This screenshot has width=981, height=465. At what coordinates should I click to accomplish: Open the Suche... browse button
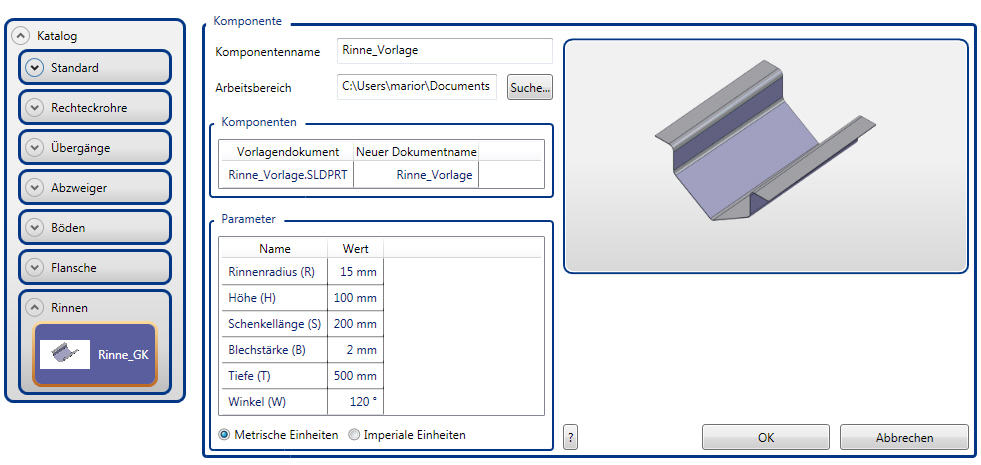530,88
